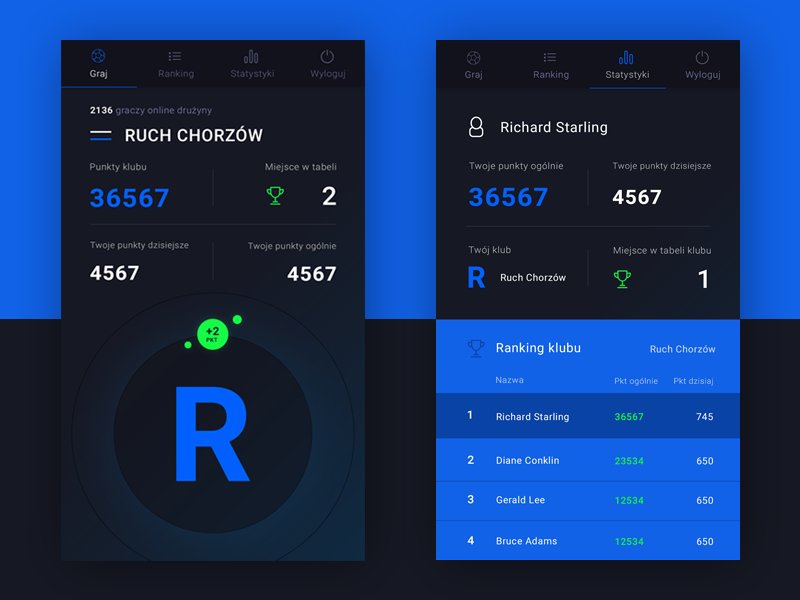Sort by the Pkt ogólnie column header
The image size is (800, 600).
tap(635, 381)
